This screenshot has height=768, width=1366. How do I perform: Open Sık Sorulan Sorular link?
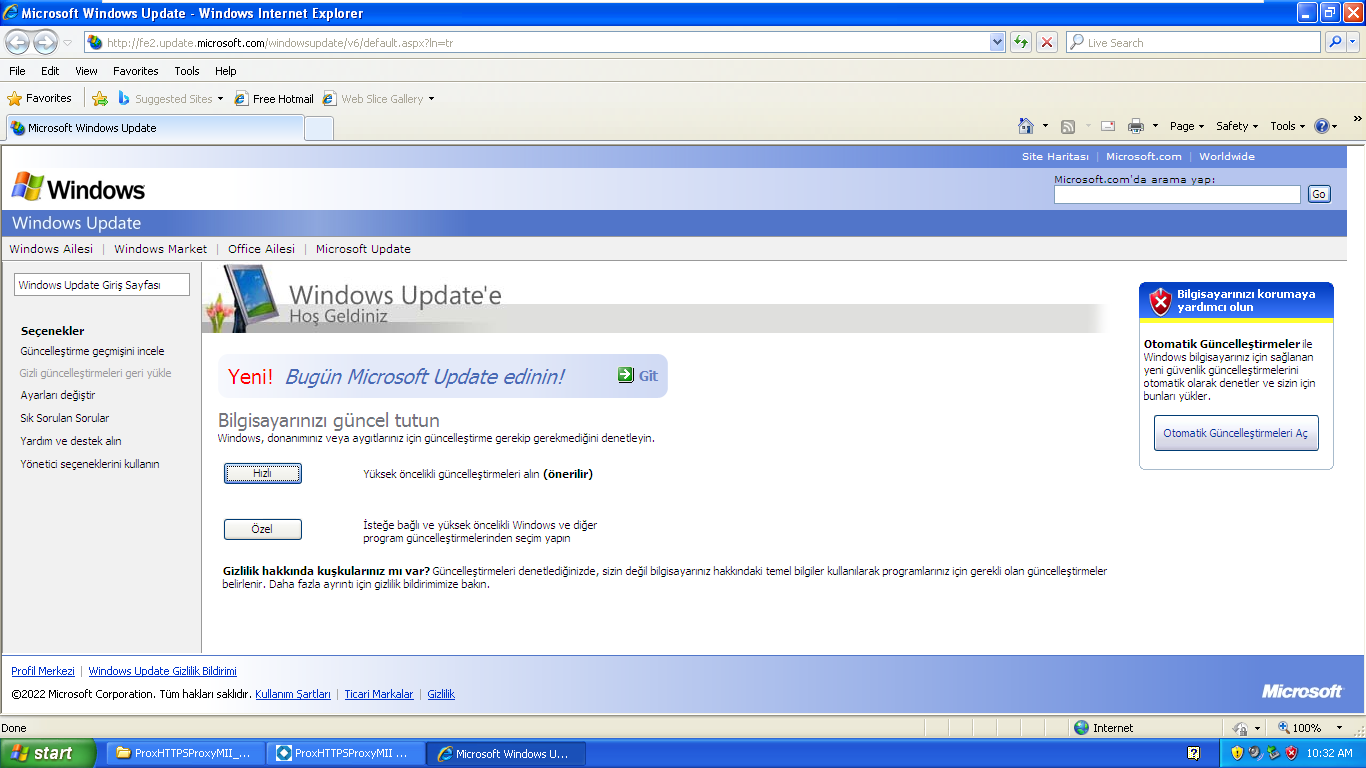pos(65,418)
